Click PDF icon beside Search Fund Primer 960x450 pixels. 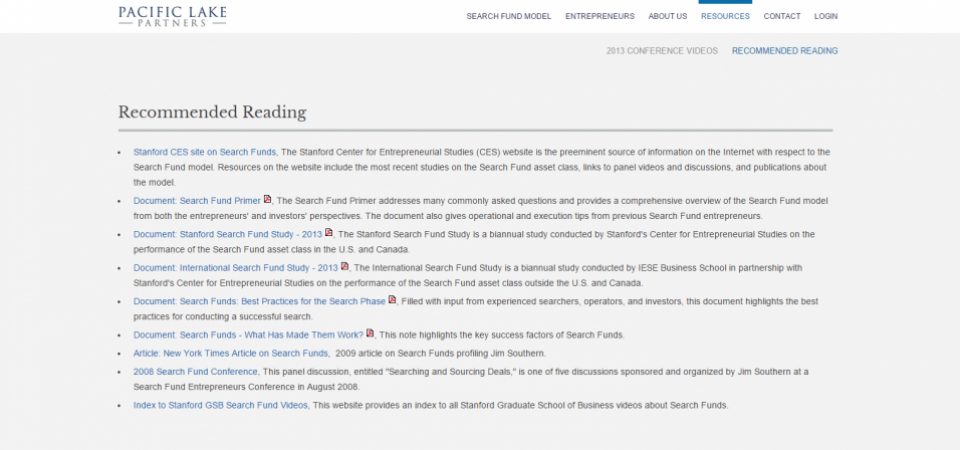[268, 199]
